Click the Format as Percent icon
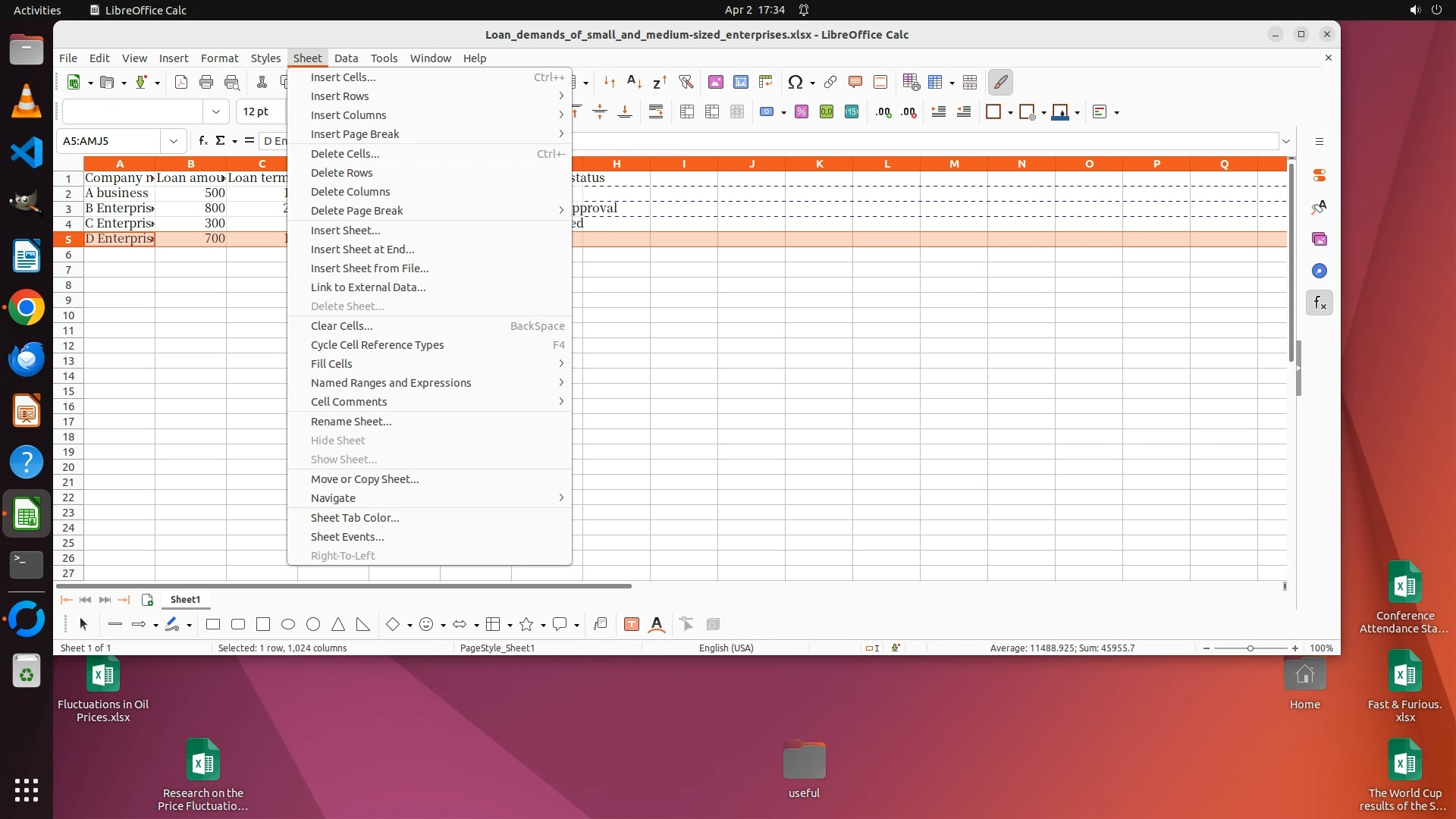1456x819 pixels. tap(802, 112)
